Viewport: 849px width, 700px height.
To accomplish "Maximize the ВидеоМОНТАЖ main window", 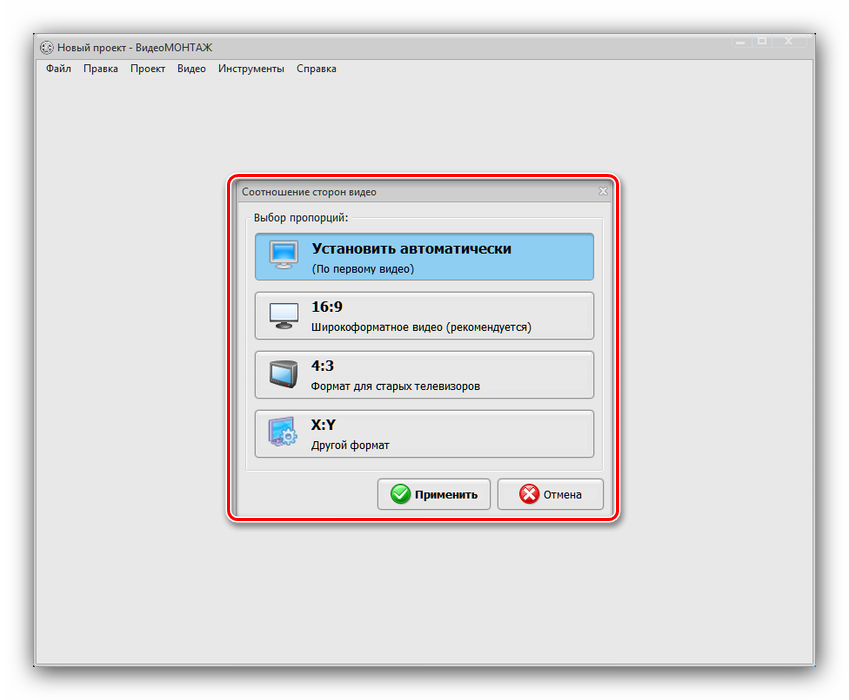I will (762, 42).
